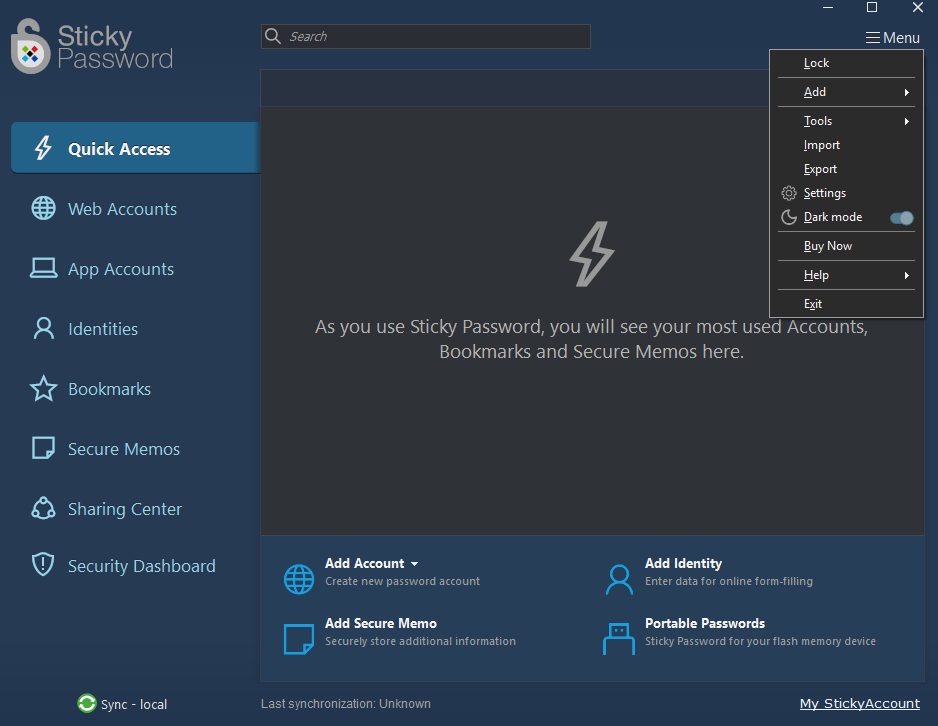Open the Add Account dropdown arrow

[415, 564]
